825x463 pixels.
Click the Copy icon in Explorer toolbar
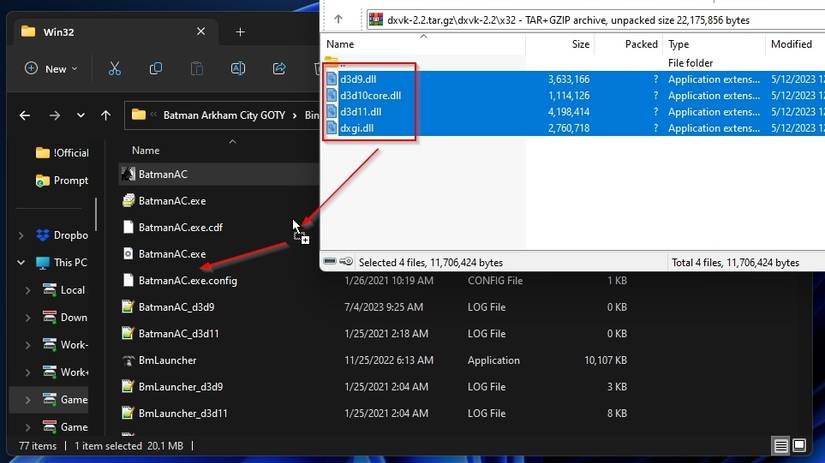point(155,69)
